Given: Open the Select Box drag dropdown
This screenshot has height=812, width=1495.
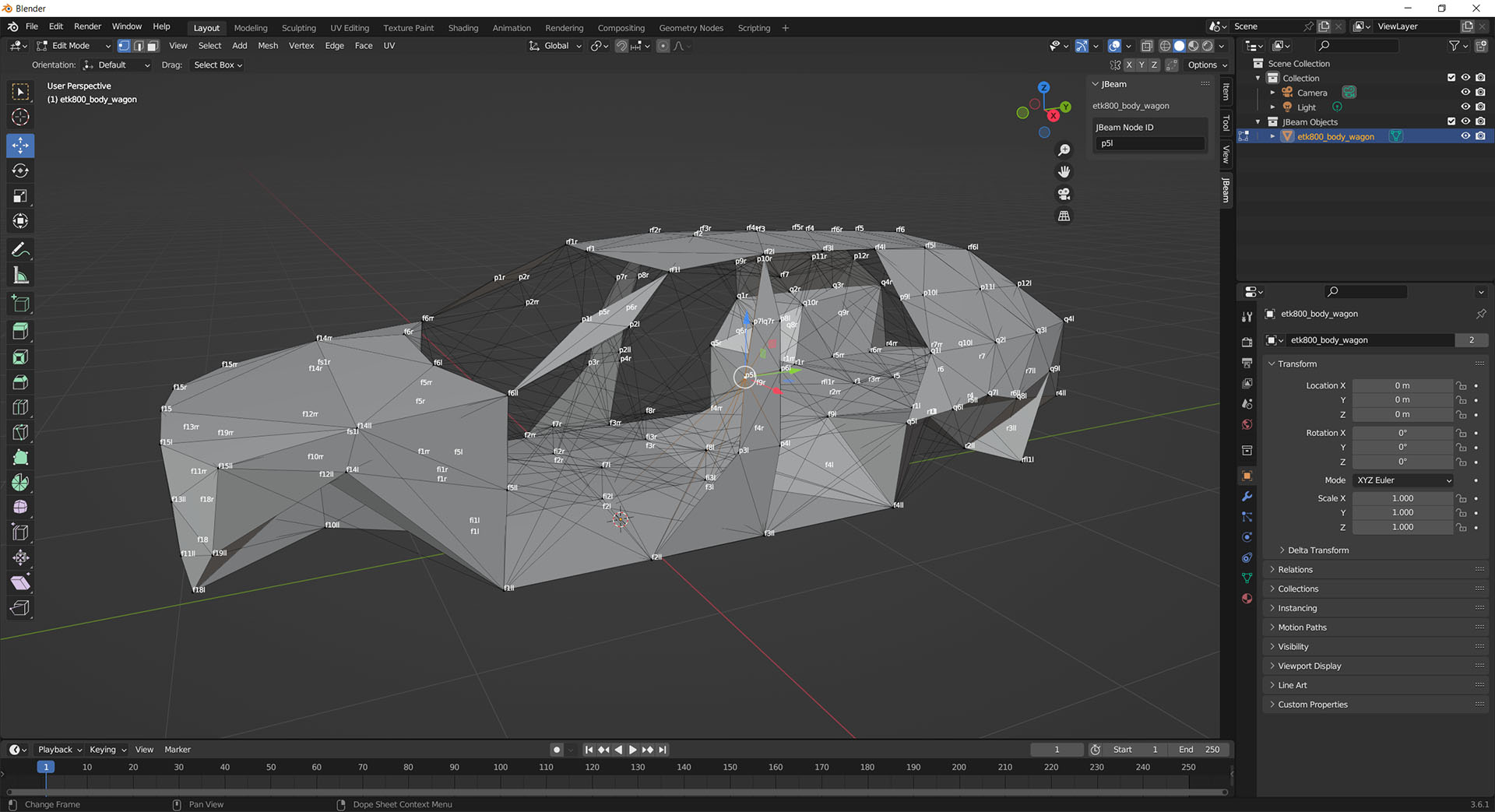Looking at the screenshot, I should 218,65.
